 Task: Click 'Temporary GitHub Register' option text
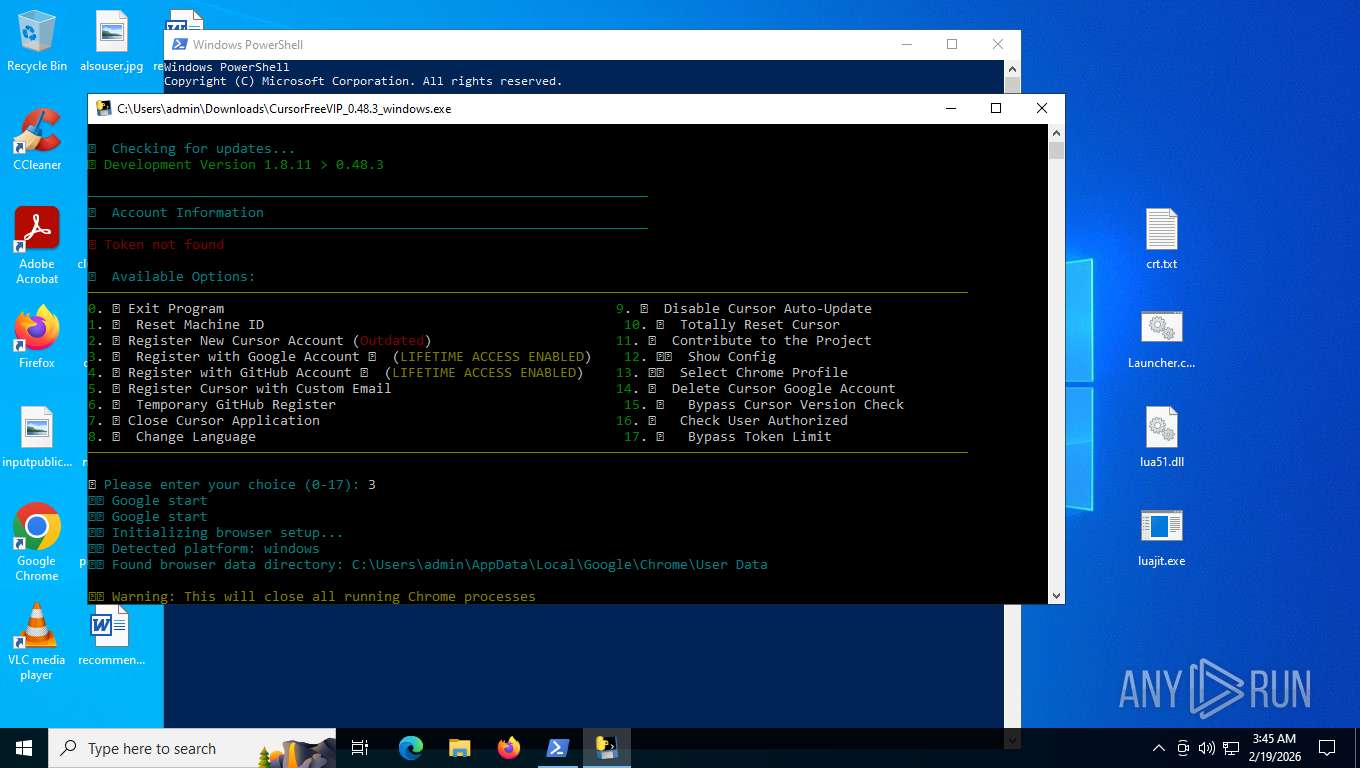click(x=236, y=405)
